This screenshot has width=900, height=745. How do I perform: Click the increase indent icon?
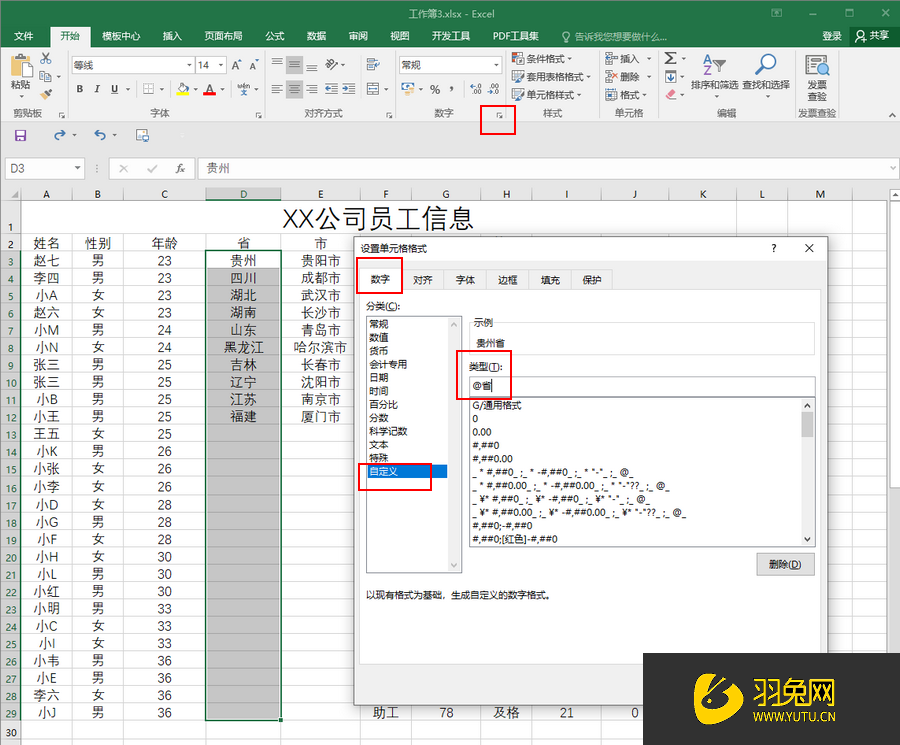[348, 89]
